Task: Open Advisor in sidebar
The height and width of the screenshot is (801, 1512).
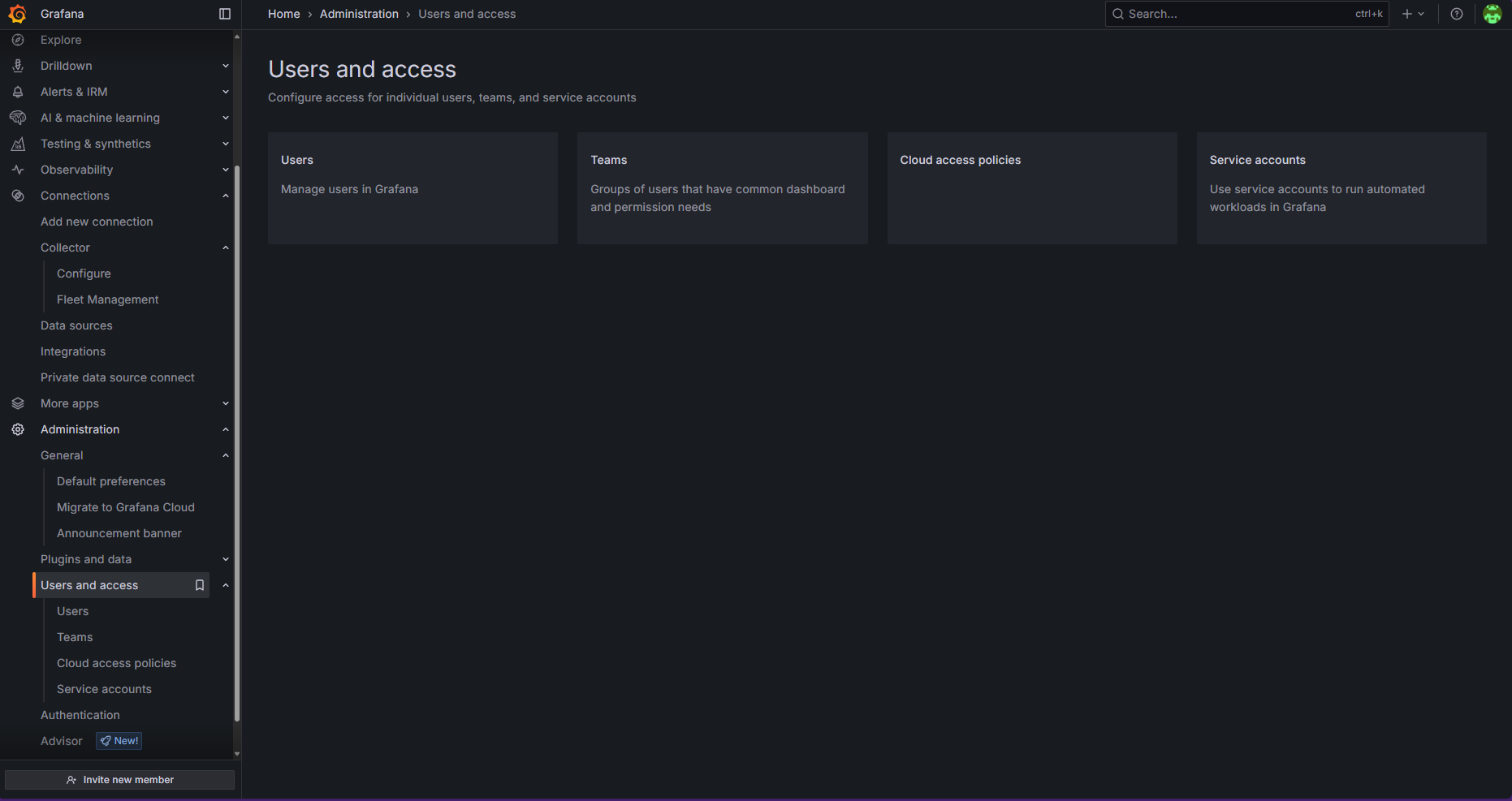Action: click(62, 741)
